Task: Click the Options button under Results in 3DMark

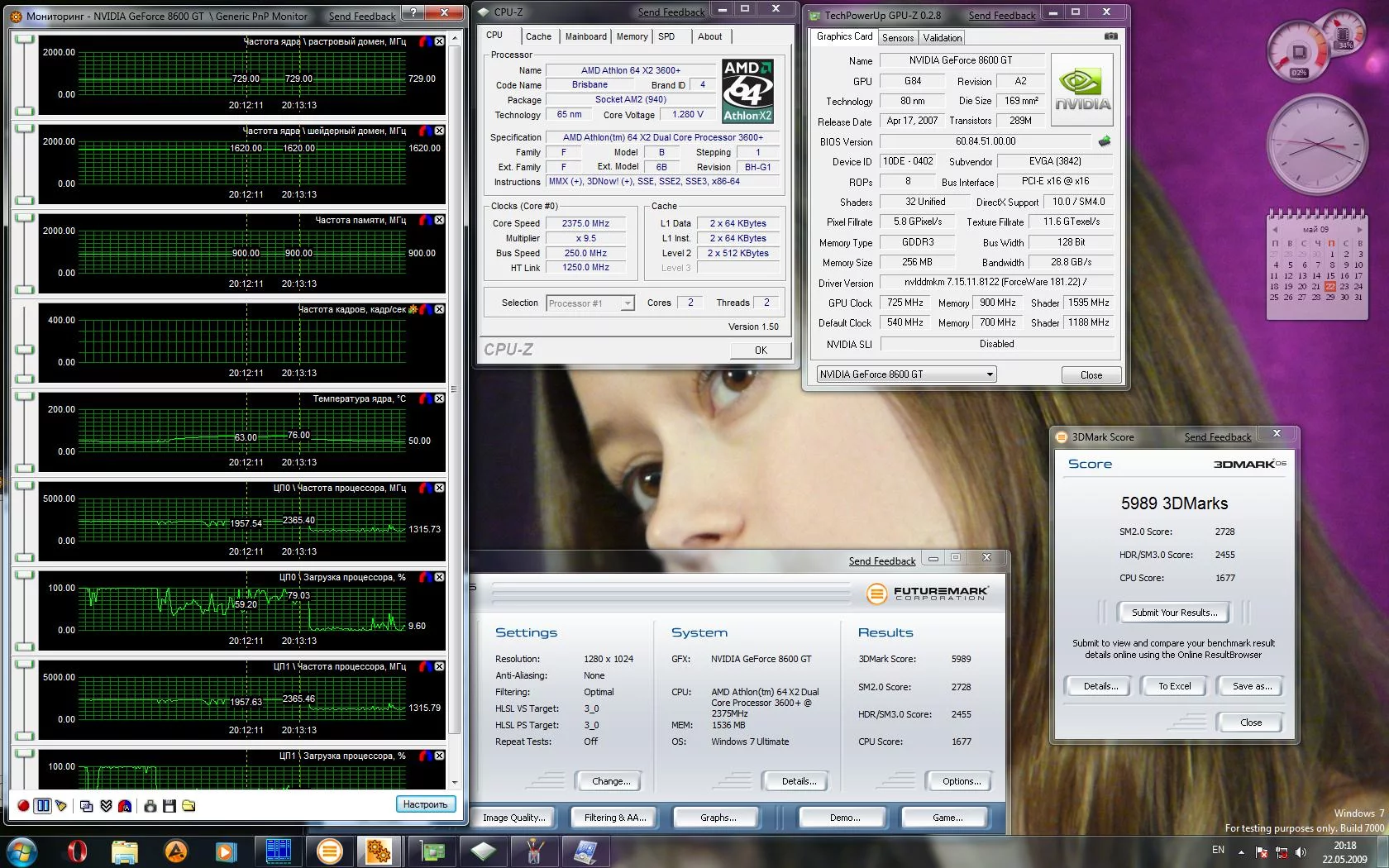Action: [x=962, y=781]
